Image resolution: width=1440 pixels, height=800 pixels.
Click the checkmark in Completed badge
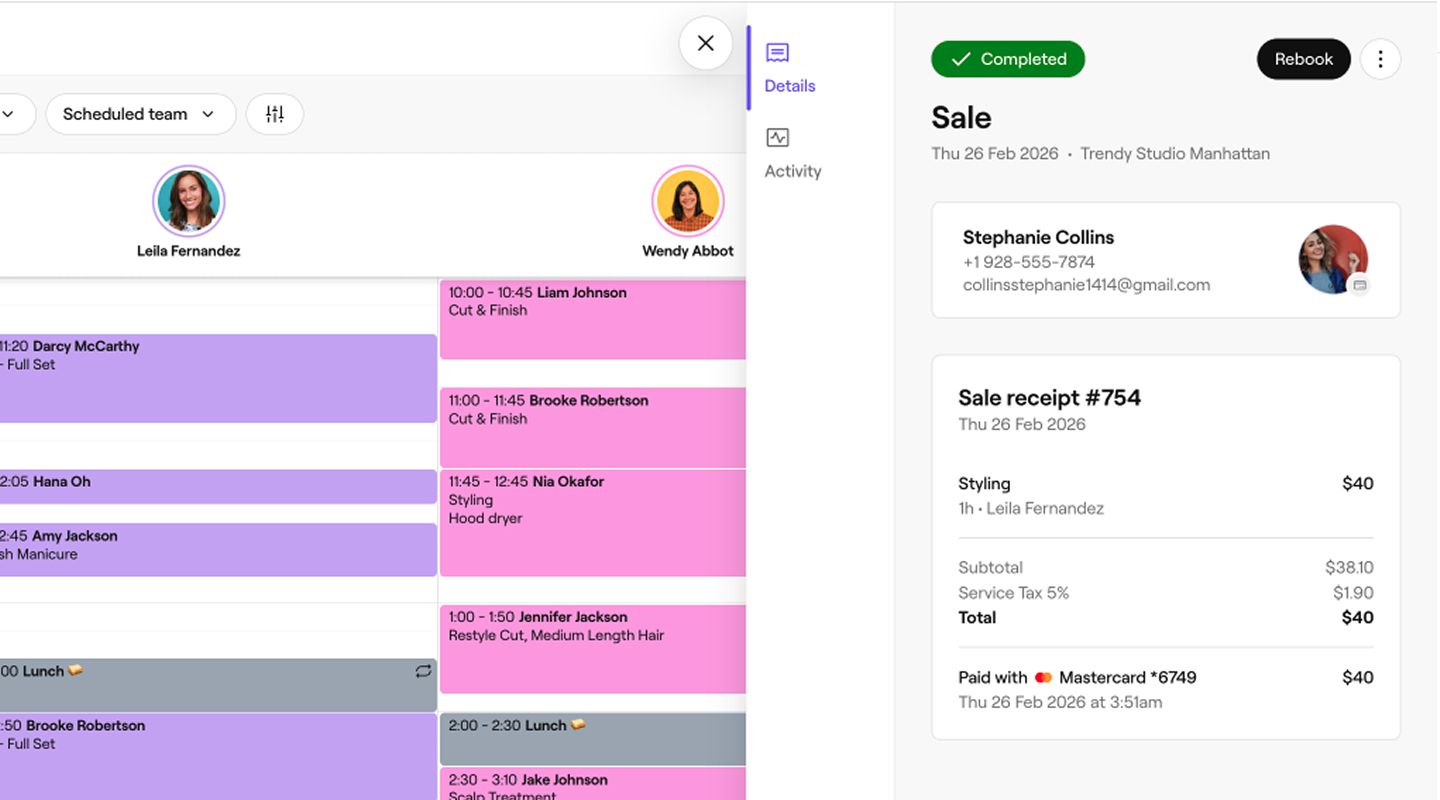(x=960, y=60)
